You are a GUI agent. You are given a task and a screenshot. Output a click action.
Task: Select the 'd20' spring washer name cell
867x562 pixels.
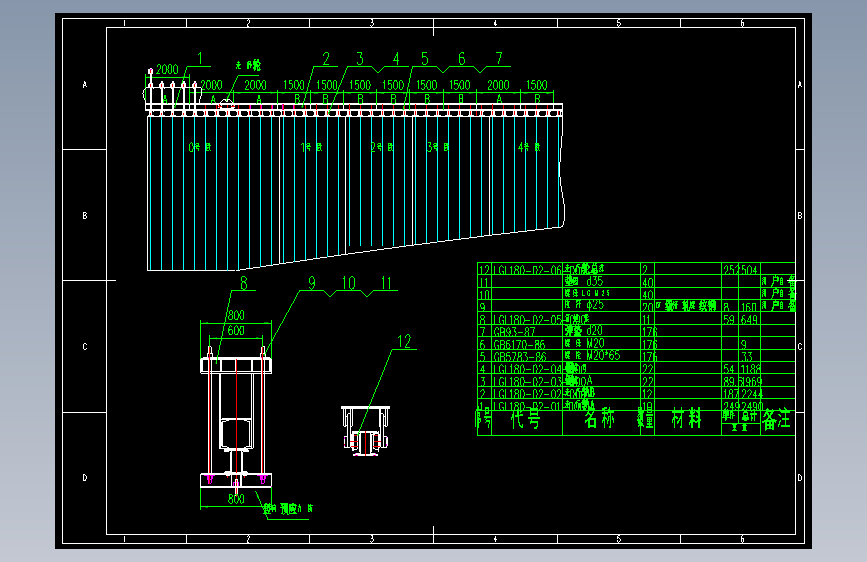click(584, 331)
